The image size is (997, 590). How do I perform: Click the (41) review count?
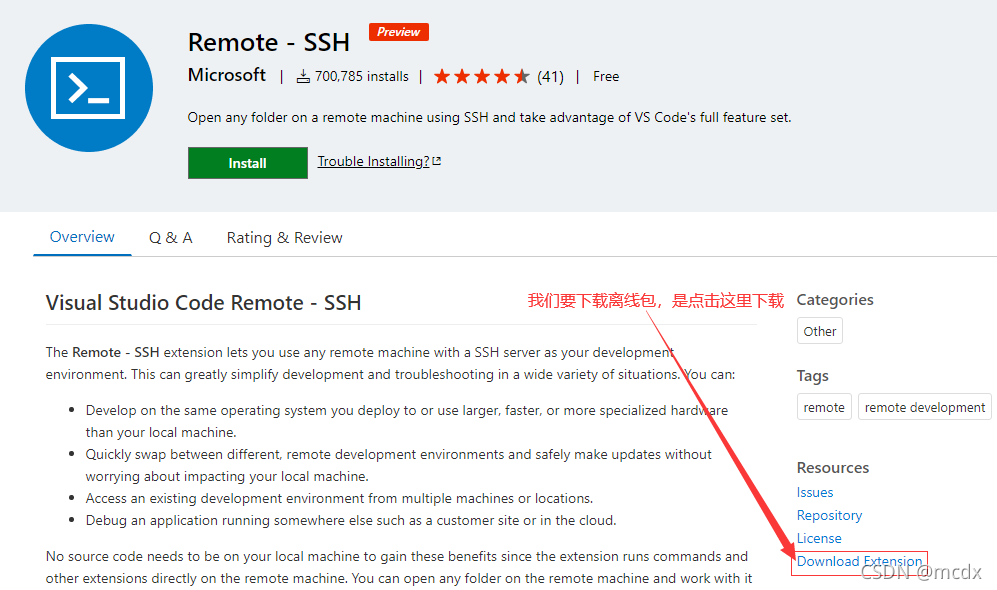[550, 77]
